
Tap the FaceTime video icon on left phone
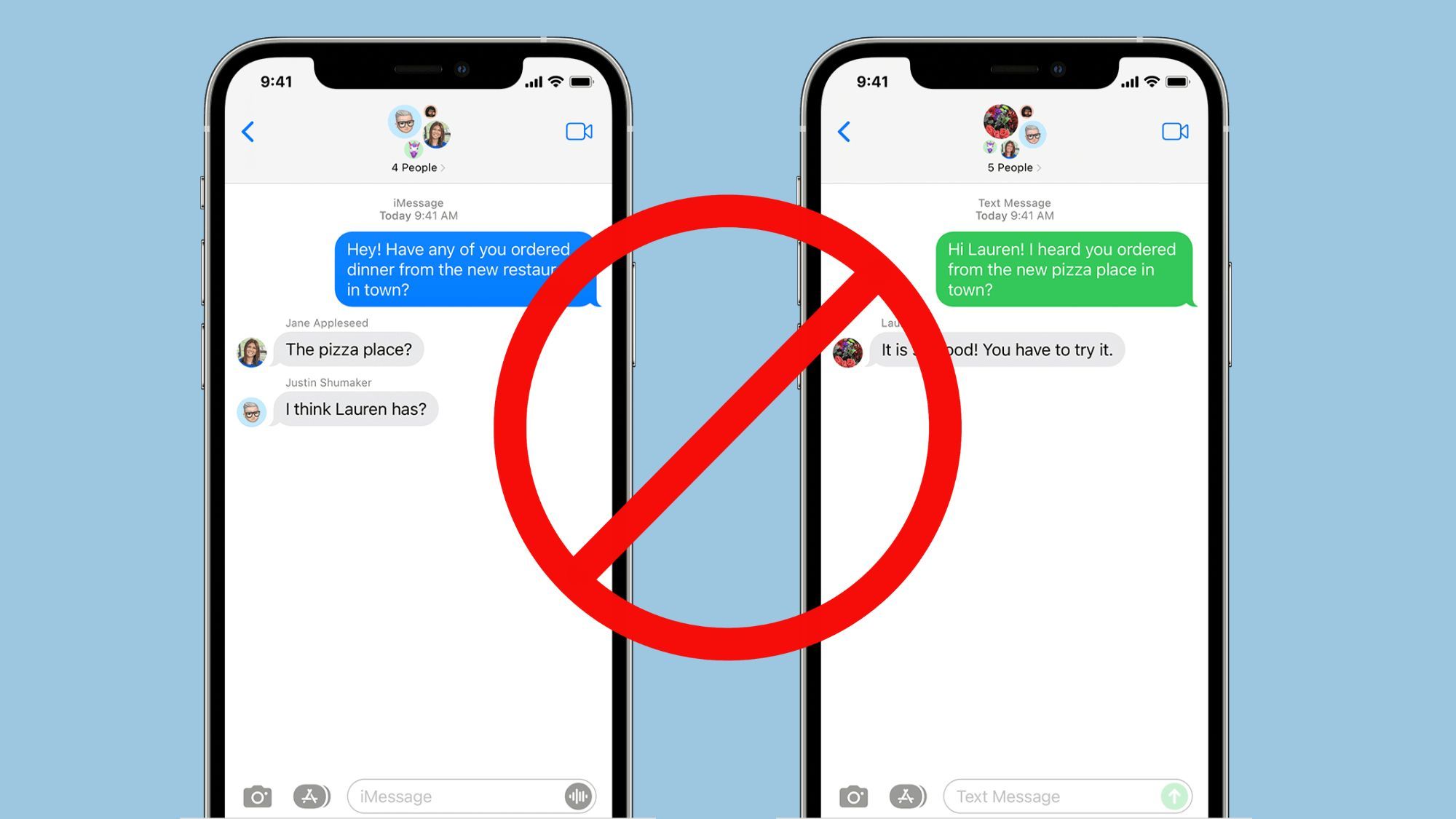578,132
